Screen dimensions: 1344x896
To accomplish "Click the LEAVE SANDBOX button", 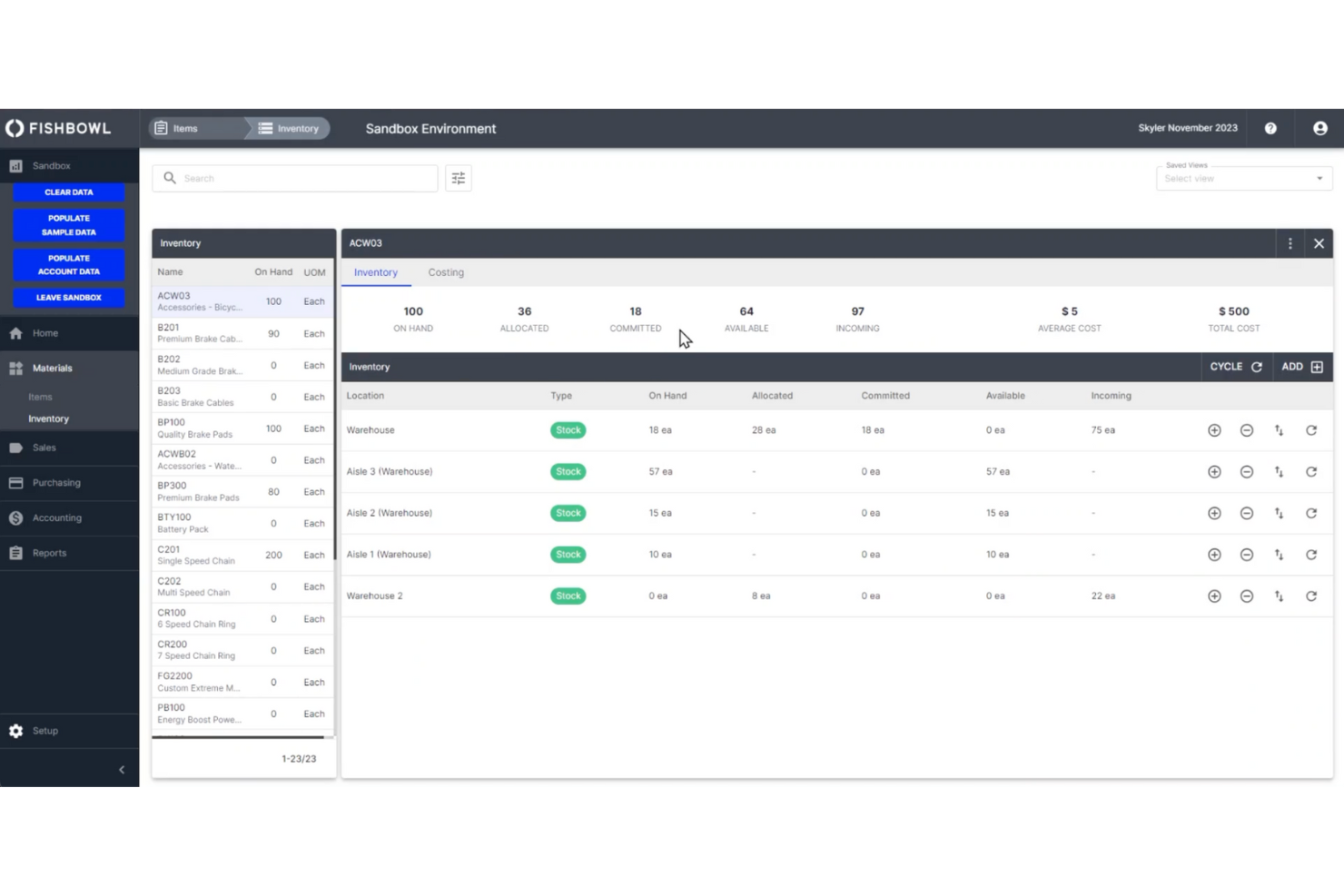I will [x=68, y=297].
